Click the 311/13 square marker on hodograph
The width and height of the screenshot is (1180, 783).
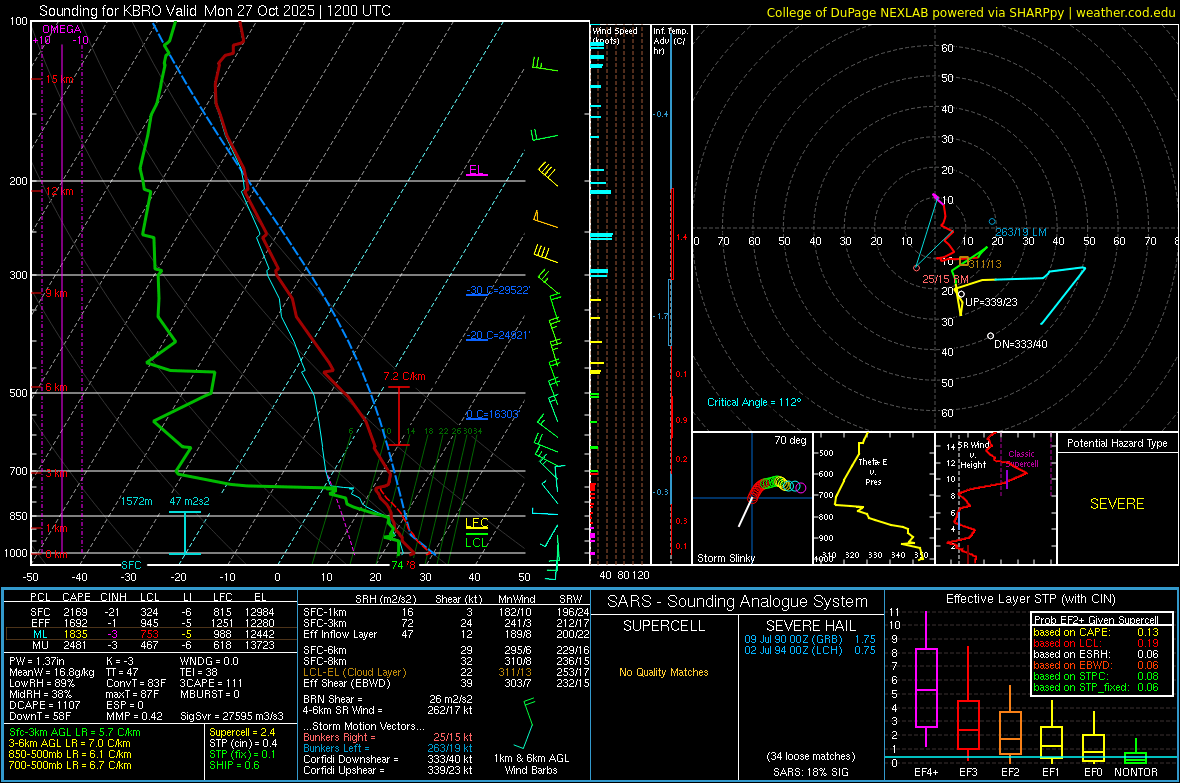[964, 261]
